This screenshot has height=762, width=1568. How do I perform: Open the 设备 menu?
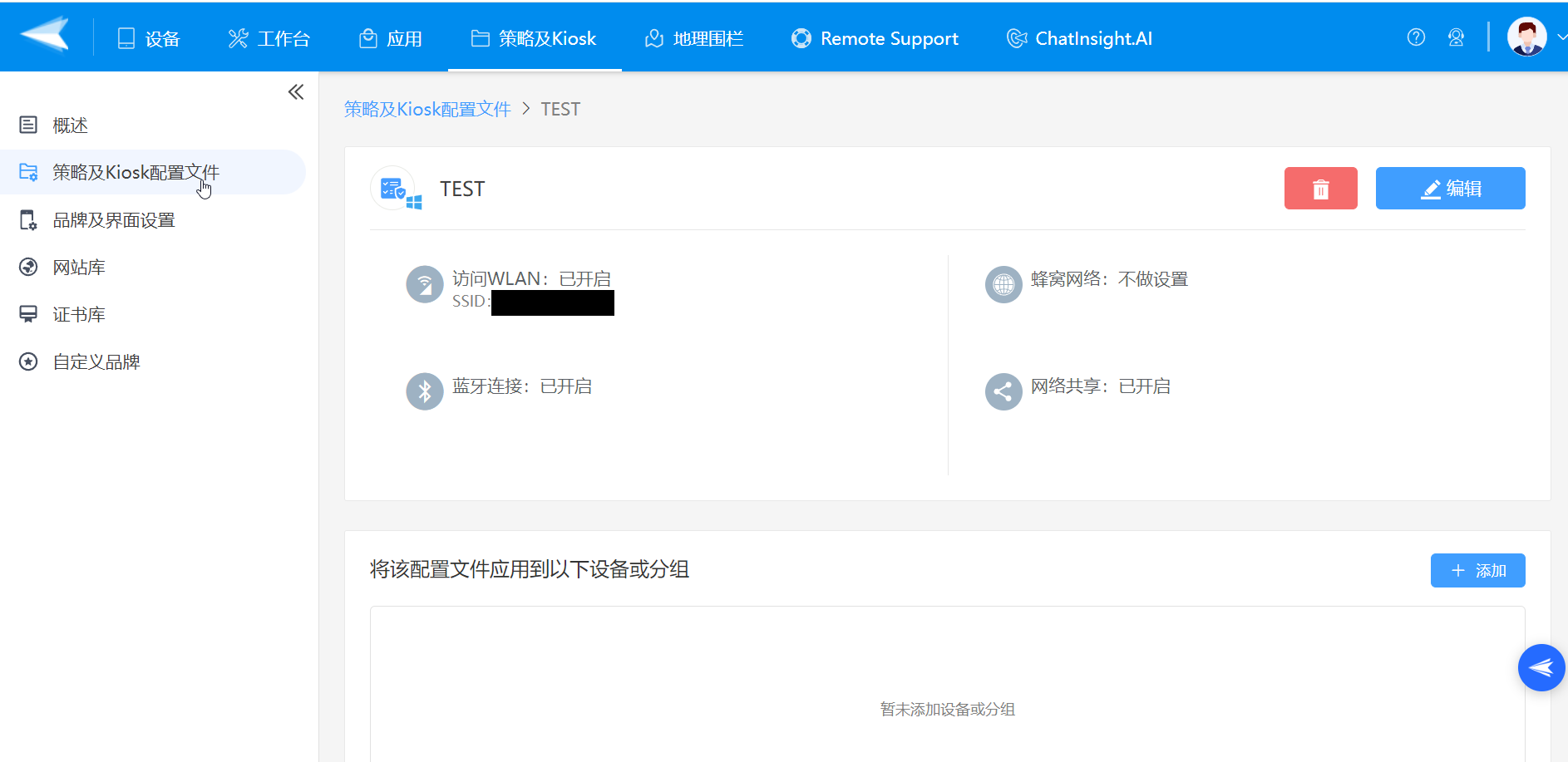(149, 38)
